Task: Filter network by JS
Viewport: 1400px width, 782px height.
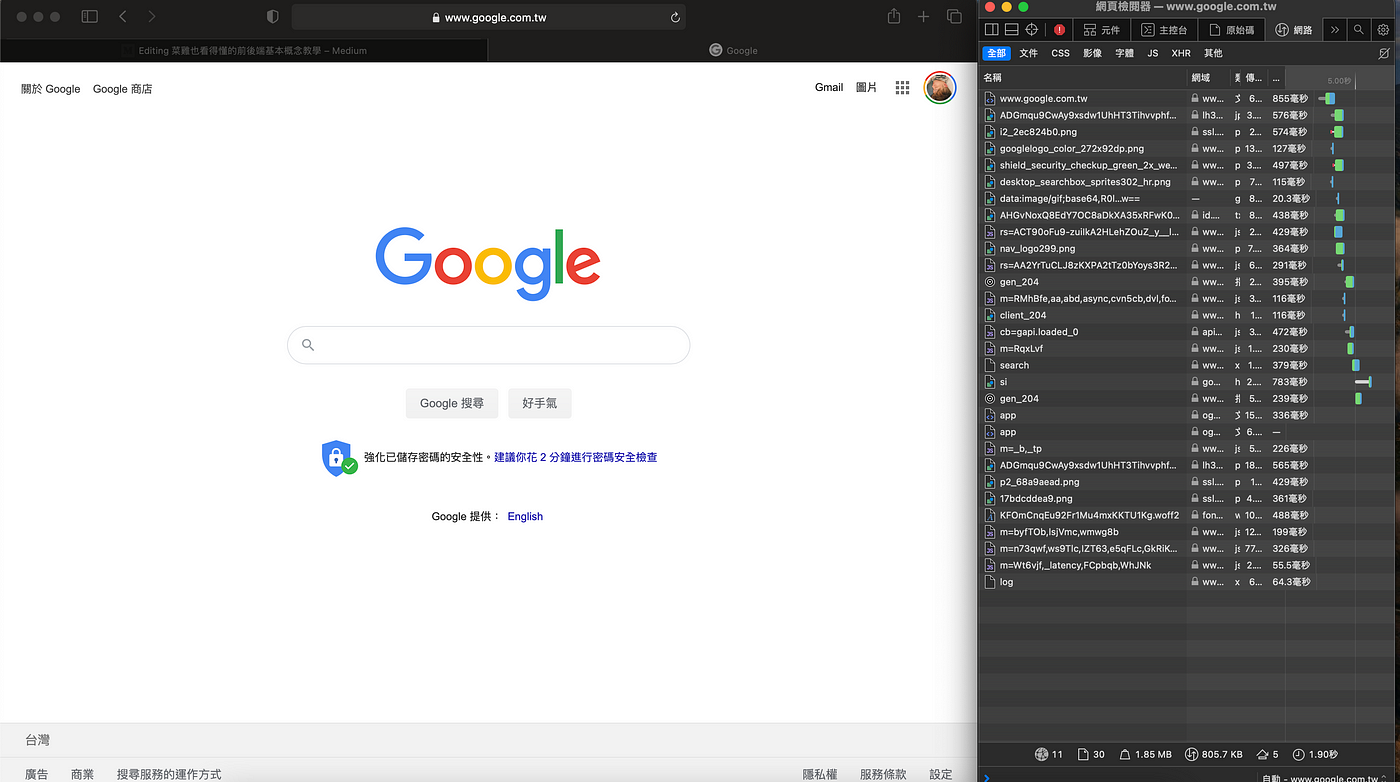Action: pos(1153,53)
